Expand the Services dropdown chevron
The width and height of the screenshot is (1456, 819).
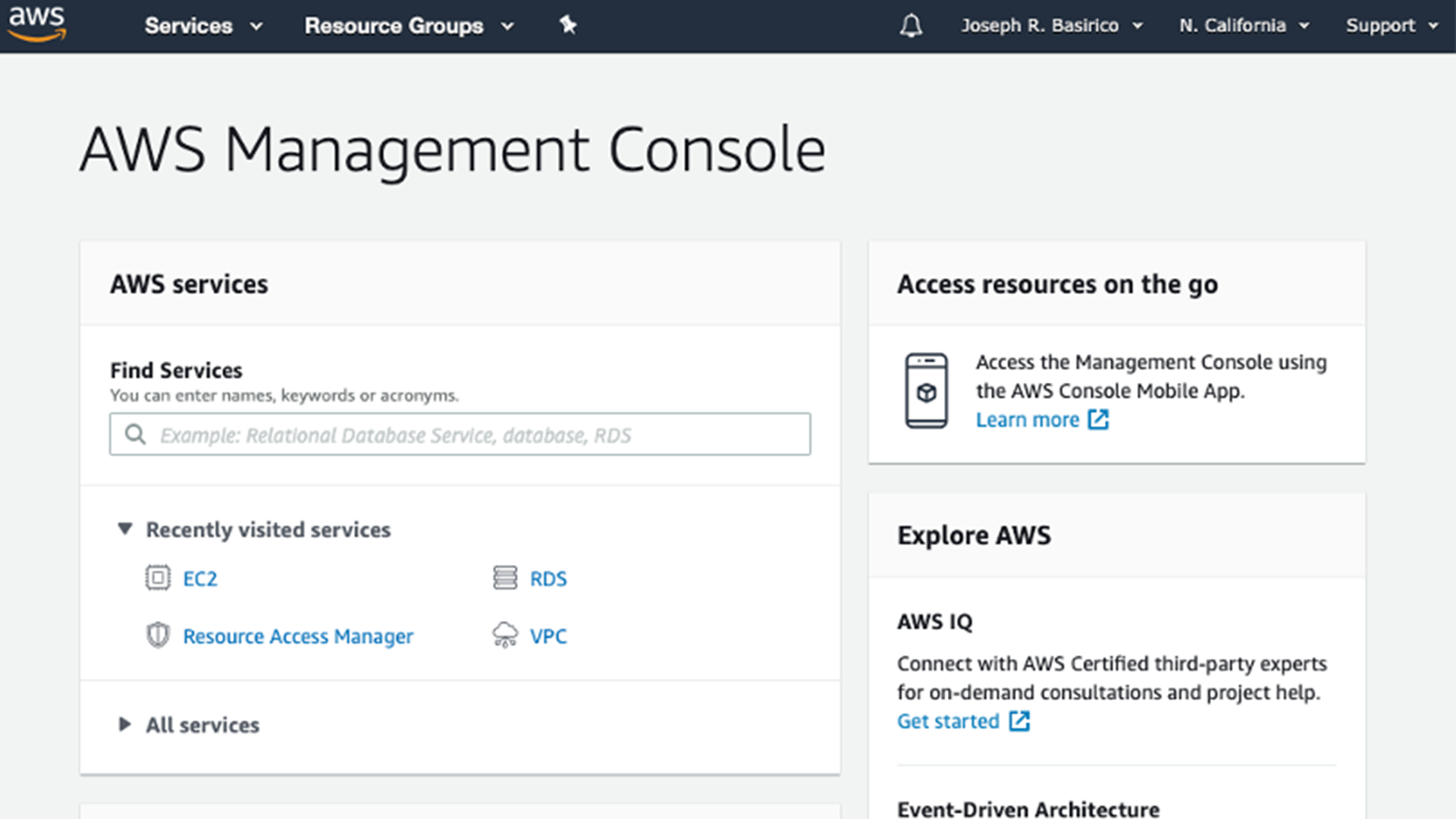pos(256,27)
